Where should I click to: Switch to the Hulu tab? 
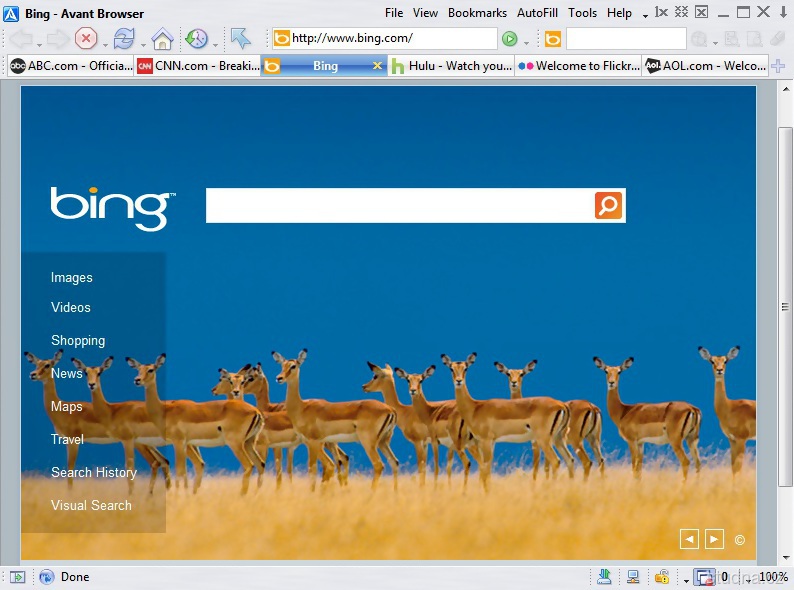452,66
